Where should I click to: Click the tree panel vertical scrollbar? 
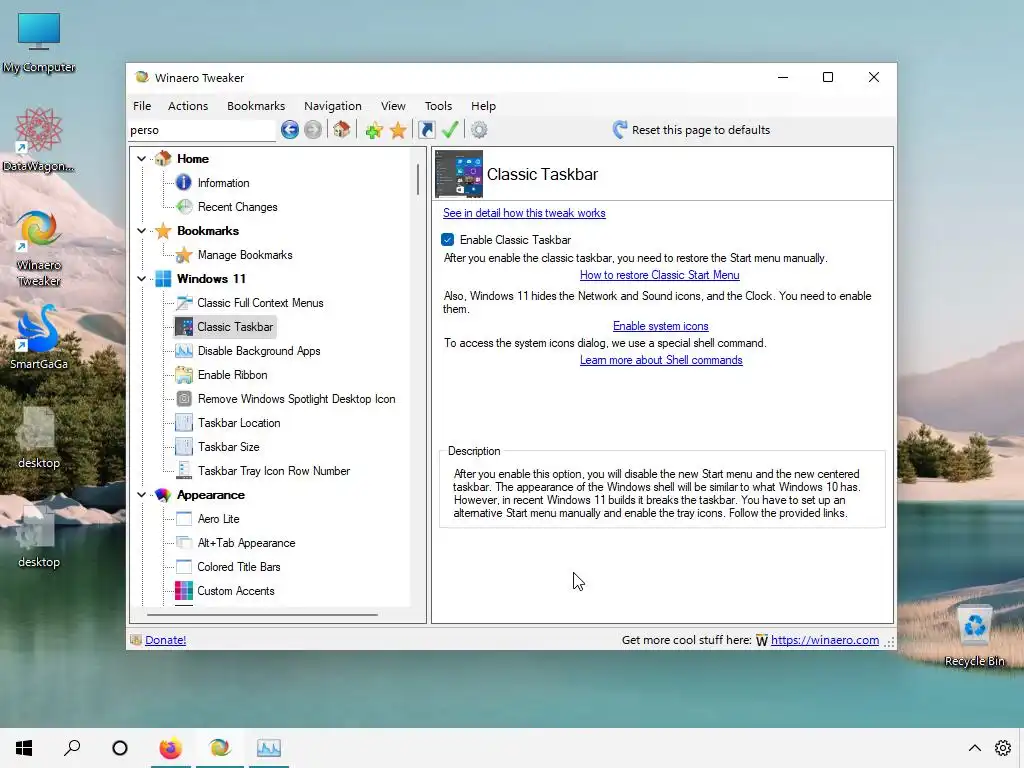pyautogui.click(x=418, y=179)
